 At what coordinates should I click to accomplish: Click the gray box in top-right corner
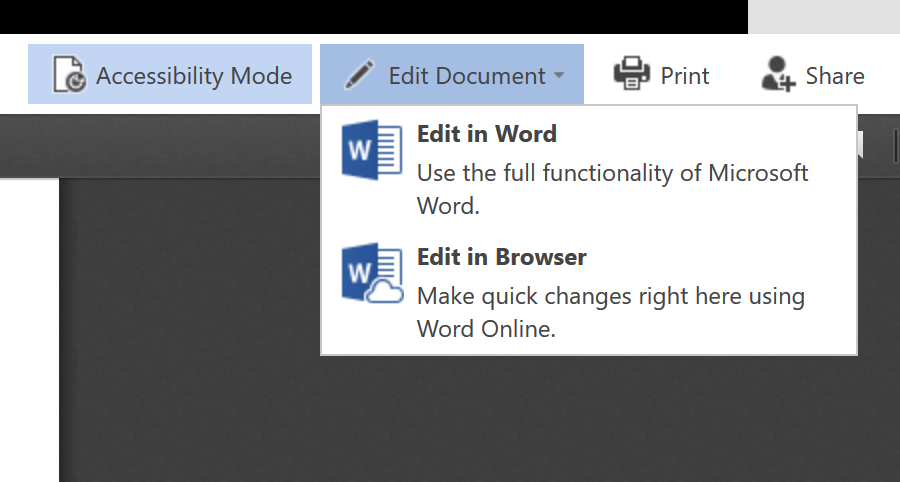824,17
